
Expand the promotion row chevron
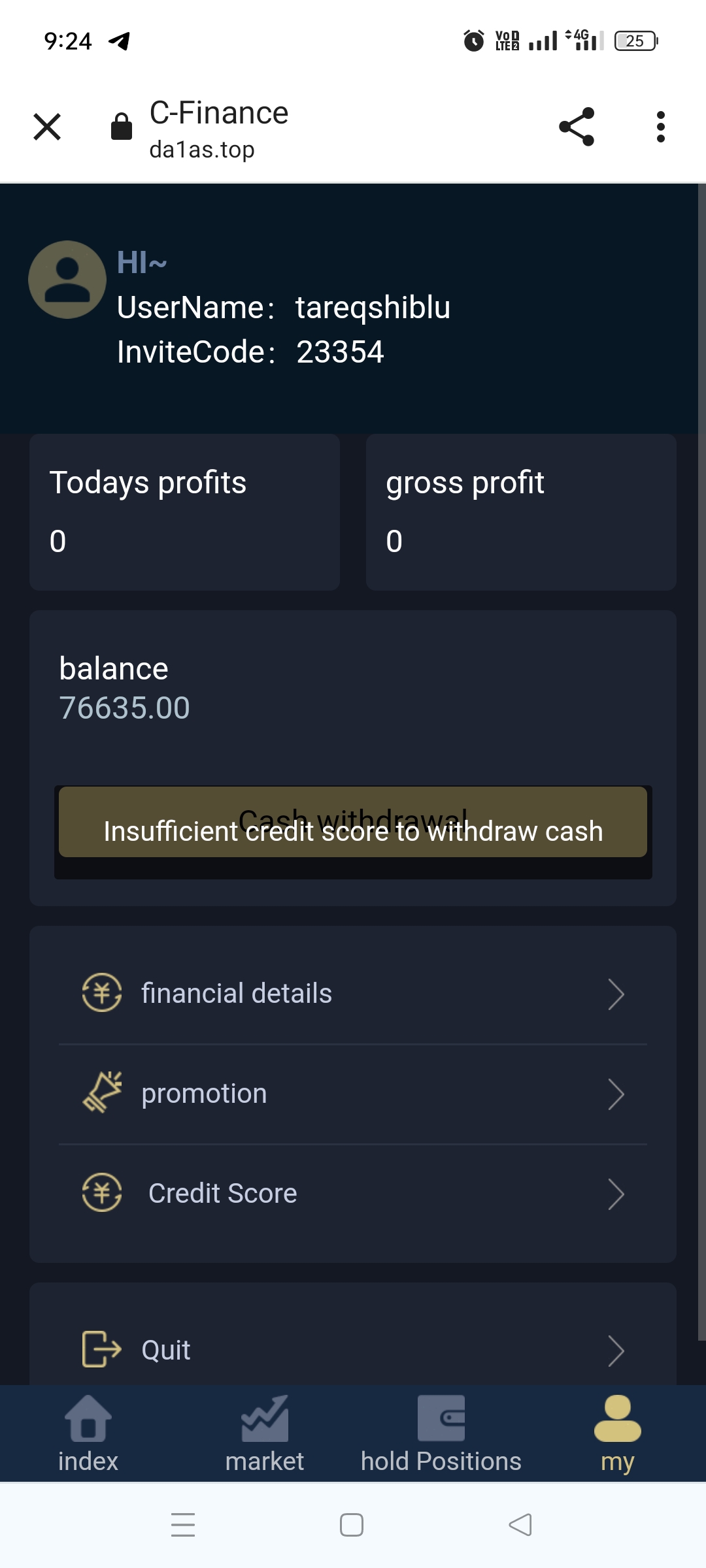point(616,1094)
